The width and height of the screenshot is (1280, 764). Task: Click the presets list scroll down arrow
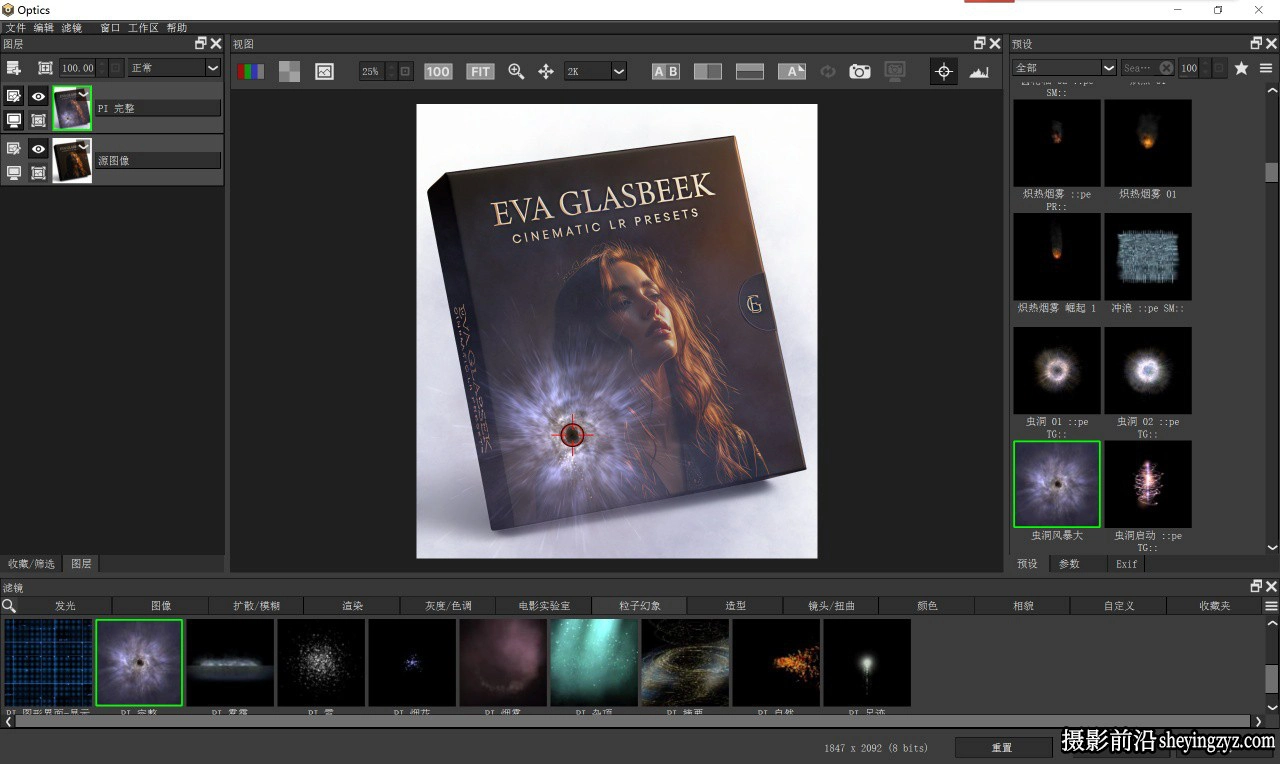coord(1272,548)
